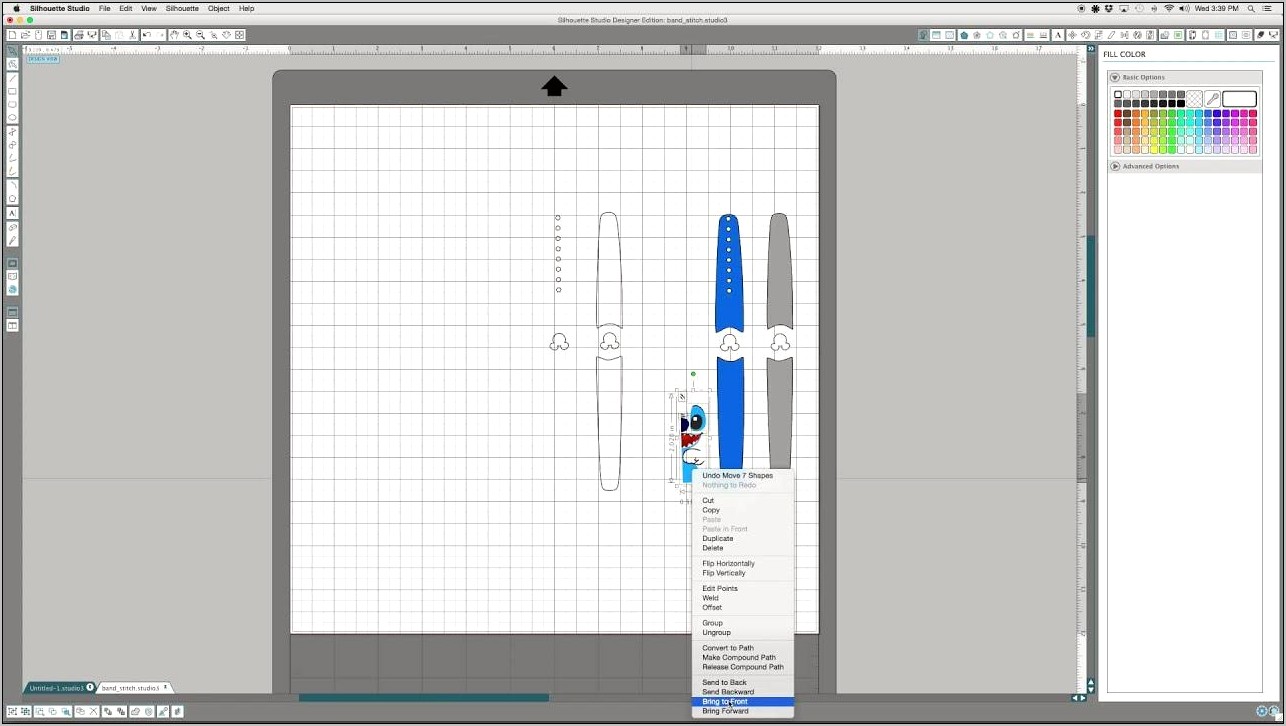Choose Release Compound Path
Viewport: 1286px width, 726px height.
point(742,667)
